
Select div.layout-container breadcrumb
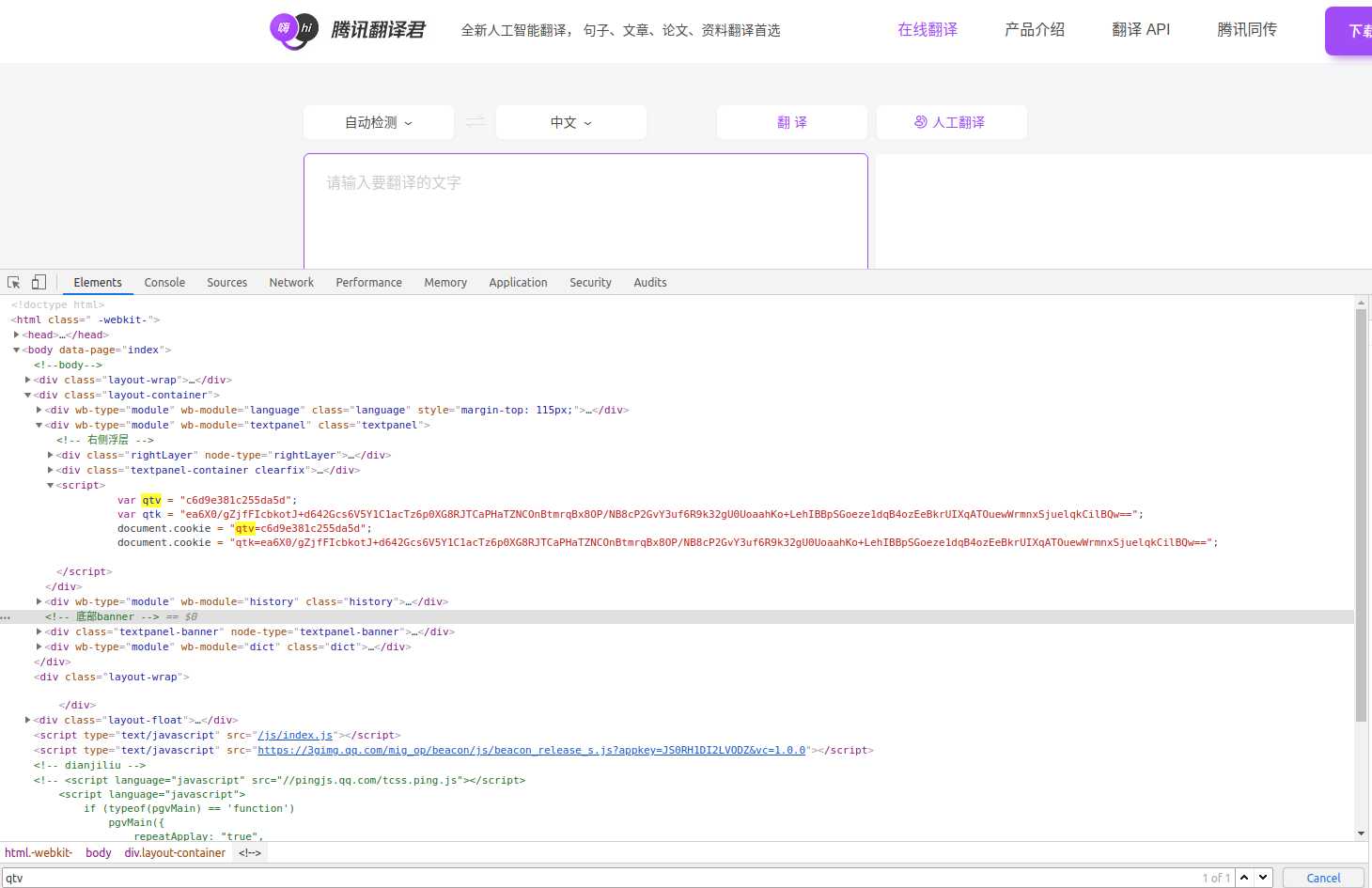175,852
